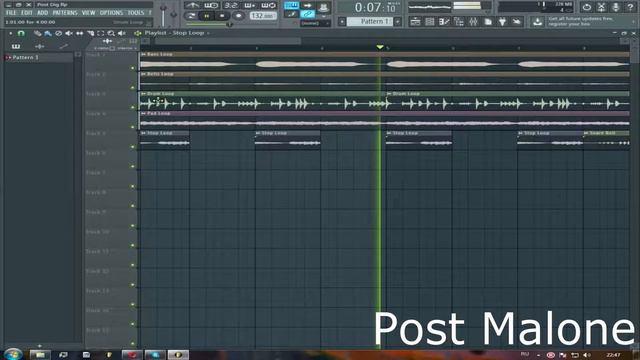Mute Track 3 with green dot
The width and height of the screenshot is (640, 360).
(x=132, y=107)
